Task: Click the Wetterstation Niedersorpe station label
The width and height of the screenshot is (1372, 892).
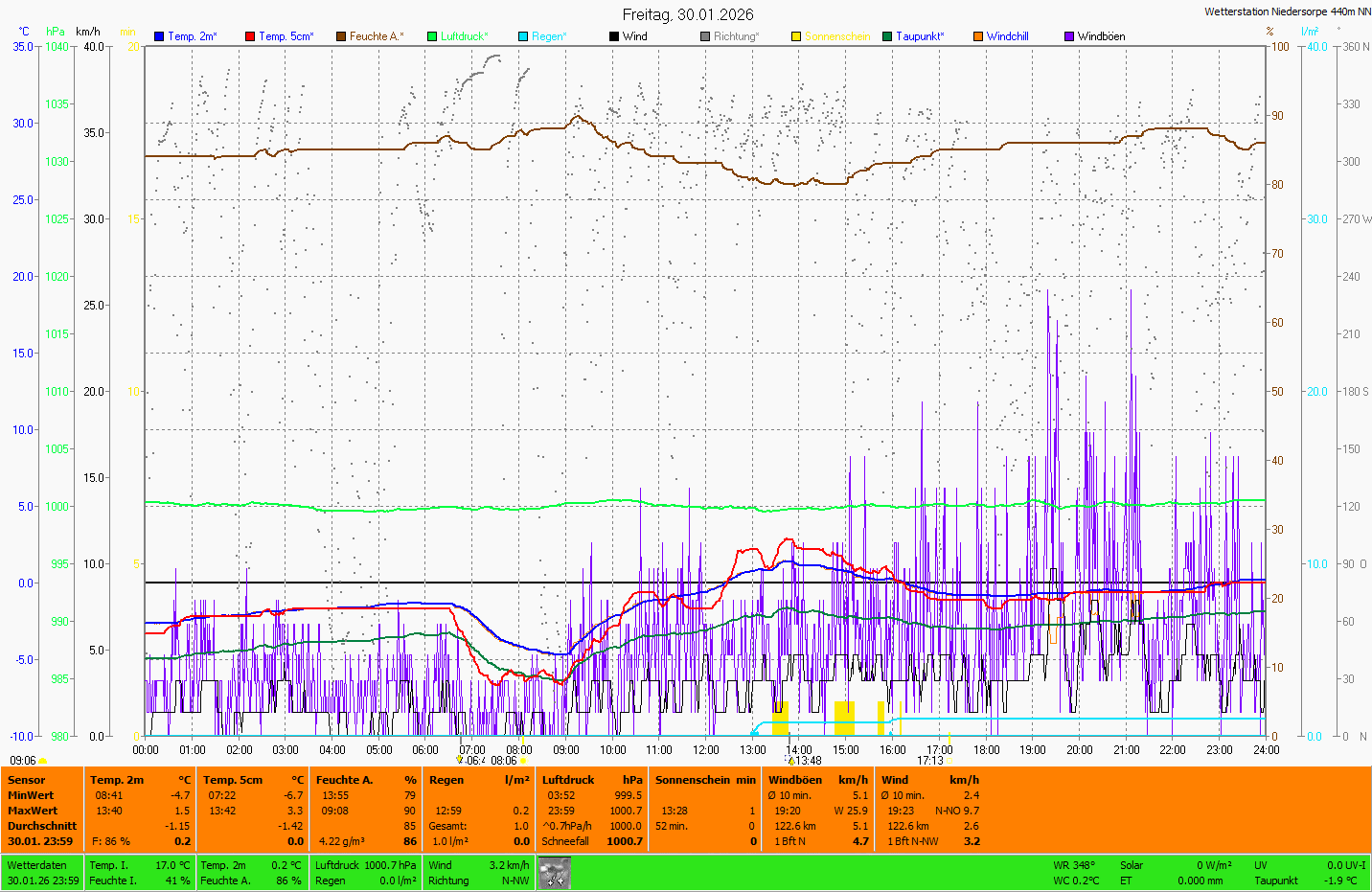Action: (x=1287, y=11)
